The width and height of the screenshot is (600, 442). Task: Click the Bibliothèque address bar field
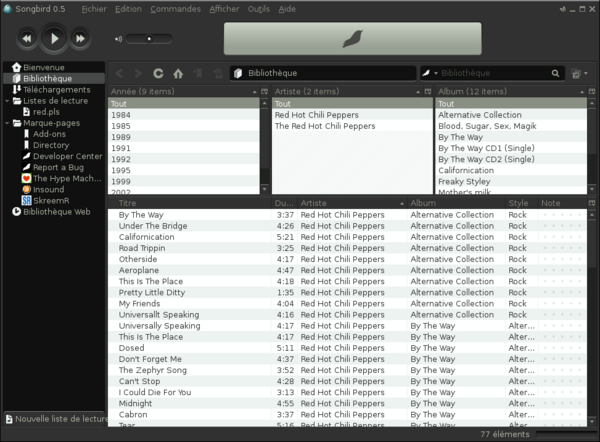[x=323, y=73]
